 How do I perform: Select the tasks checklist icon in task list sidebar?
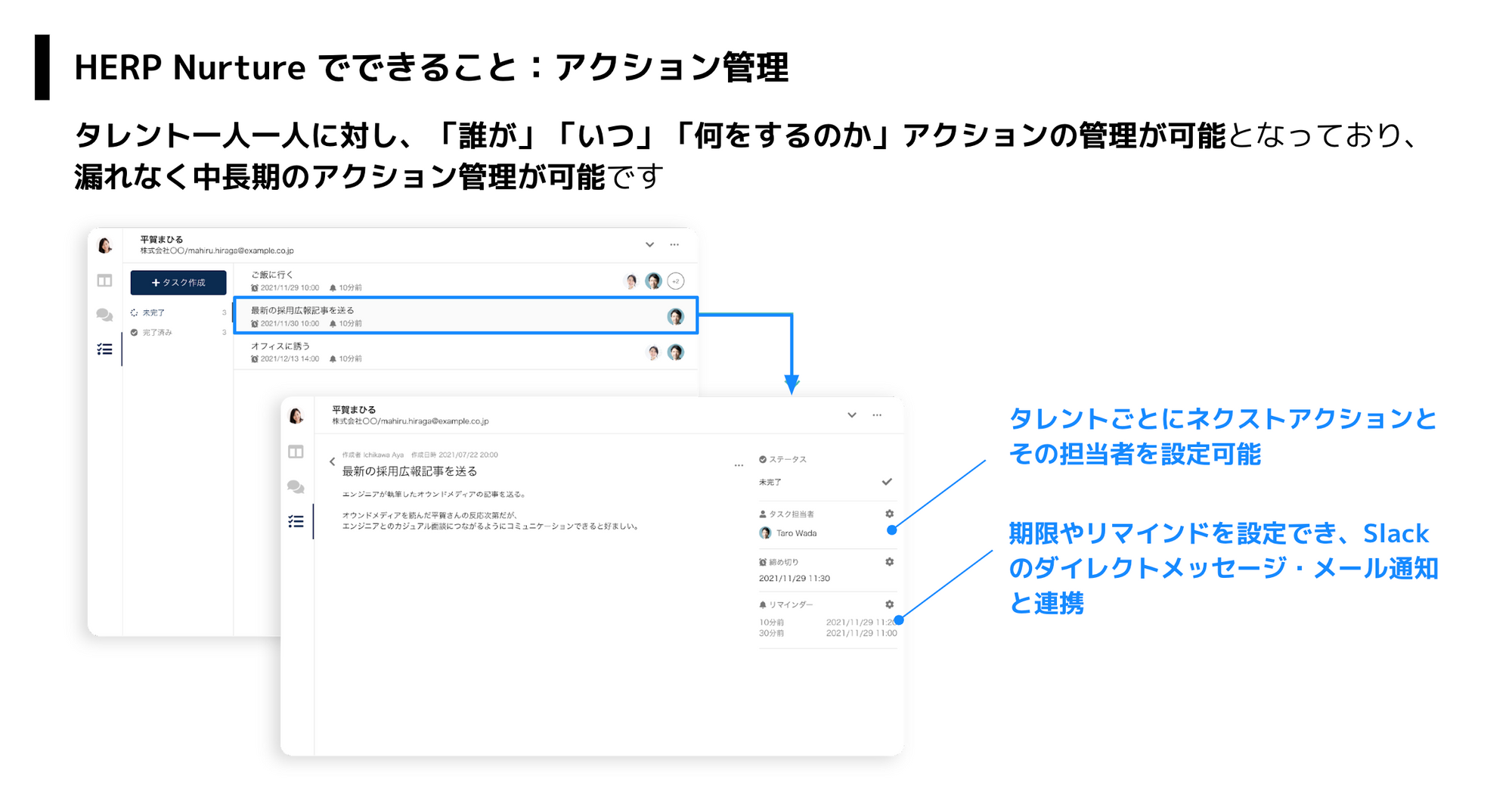pyautogui.click(x=104, y=349)
